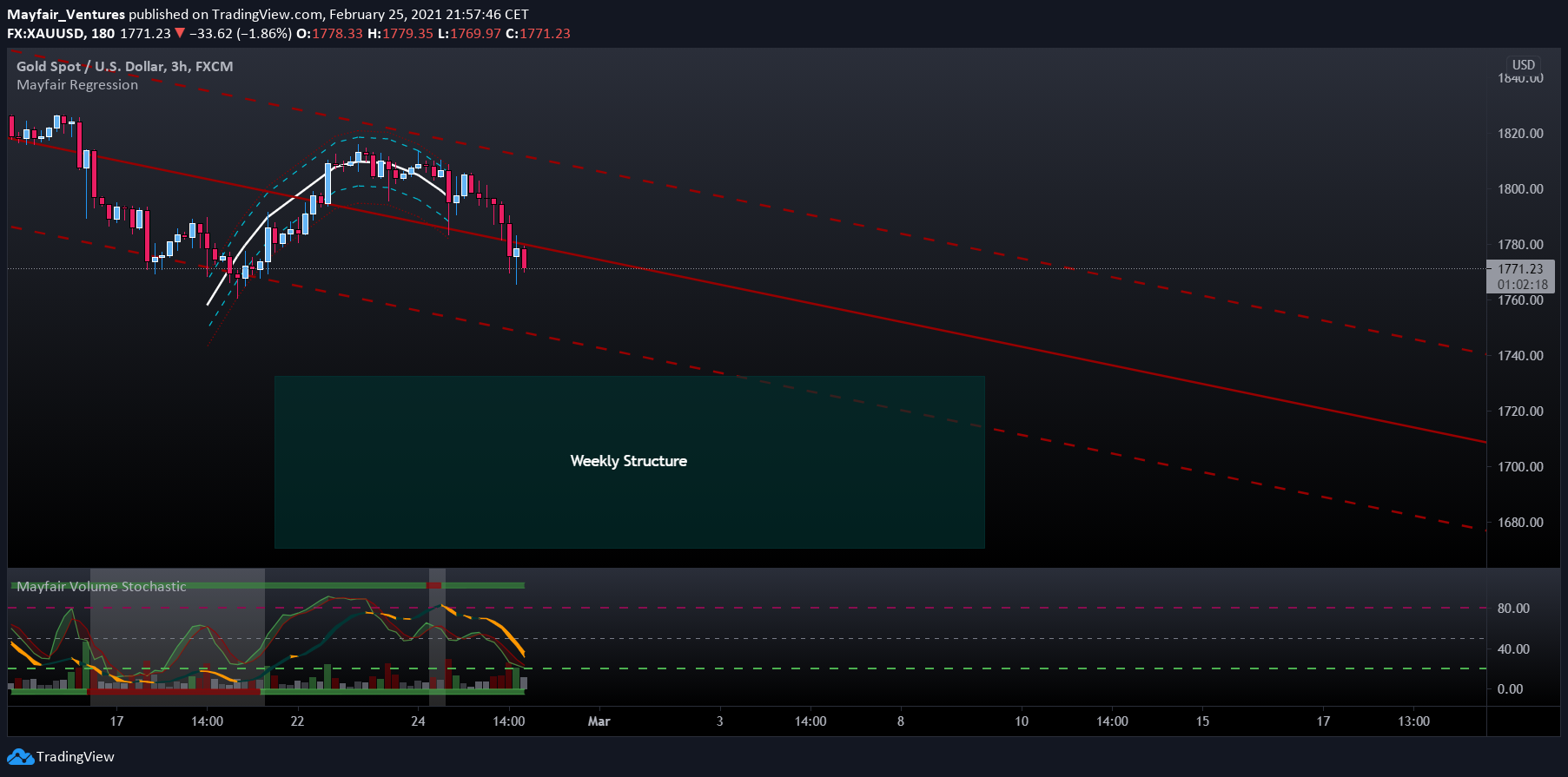Viewport: 1568px width, 777px height.
Task: Click the Weekly Structure box label
Action: pyautogui.click(x=629, y=461)
